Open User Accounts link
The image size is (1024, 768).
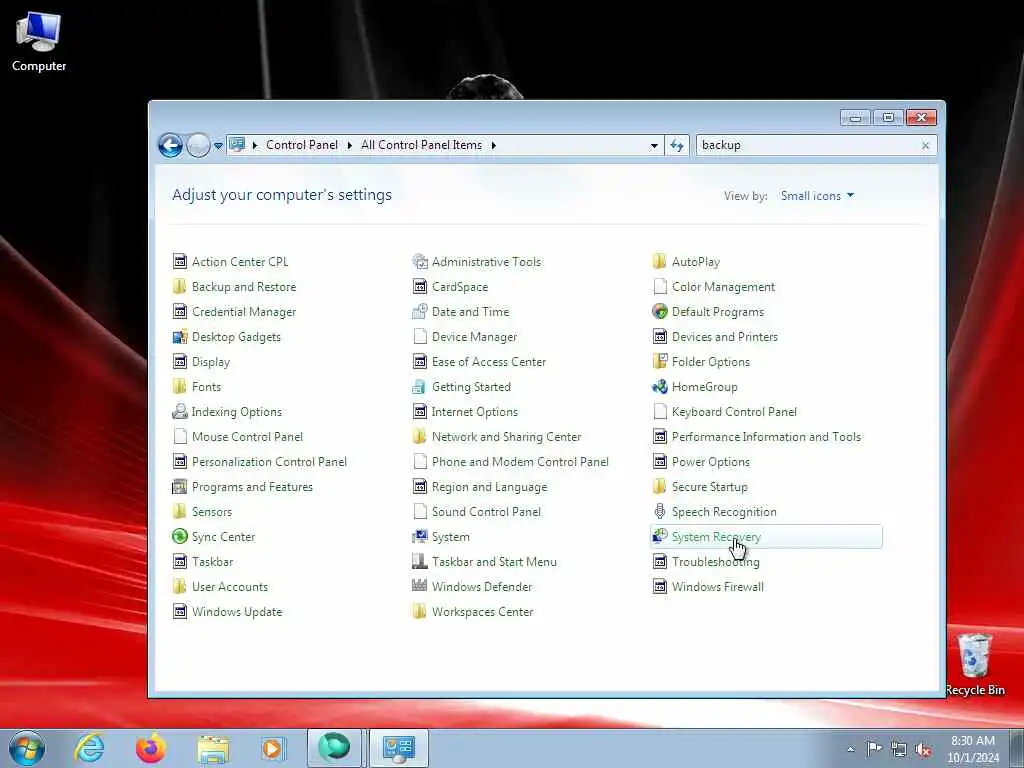point(230,586)
